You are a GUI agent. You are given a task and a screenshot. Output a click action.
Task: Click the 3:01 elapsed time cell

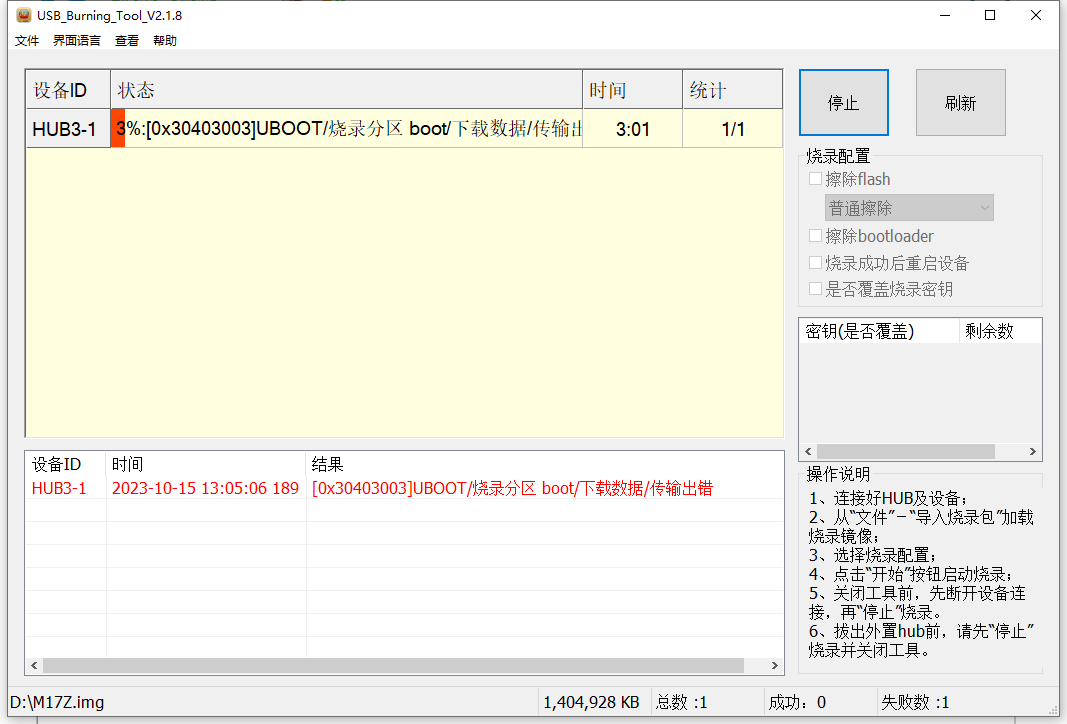(632, 129)
